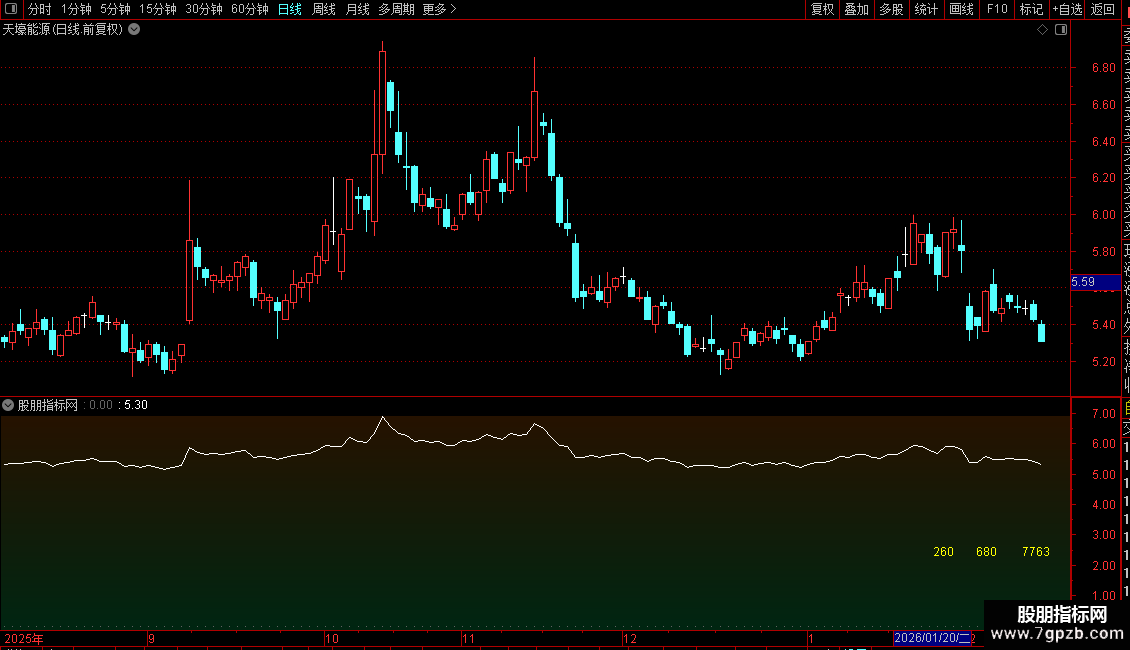1130x650 pixels.
Task: Select the 日线 daily tab
Action: click(x=290, y=9)
